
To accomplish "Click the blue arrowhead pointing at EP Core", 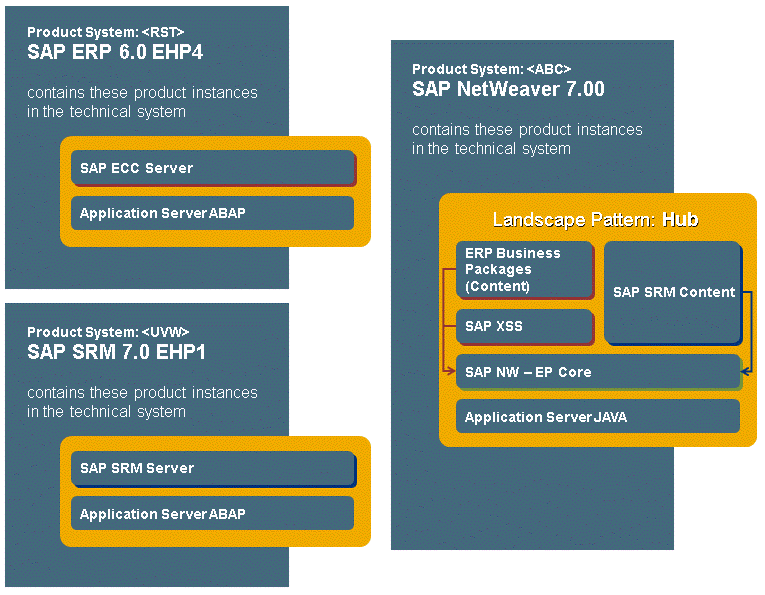I will click(746, 372).
